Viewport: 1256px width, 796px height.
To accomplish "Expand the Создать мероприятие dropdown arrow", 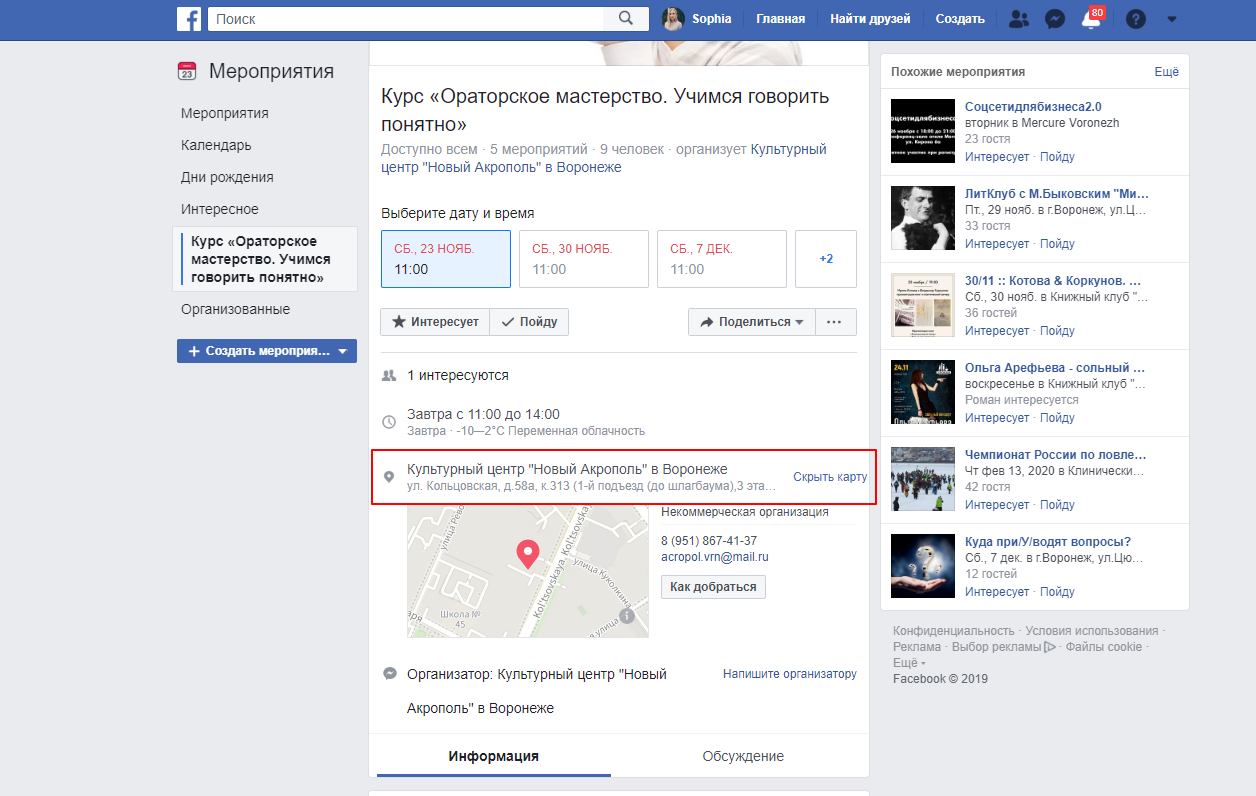I will point(343,351).
